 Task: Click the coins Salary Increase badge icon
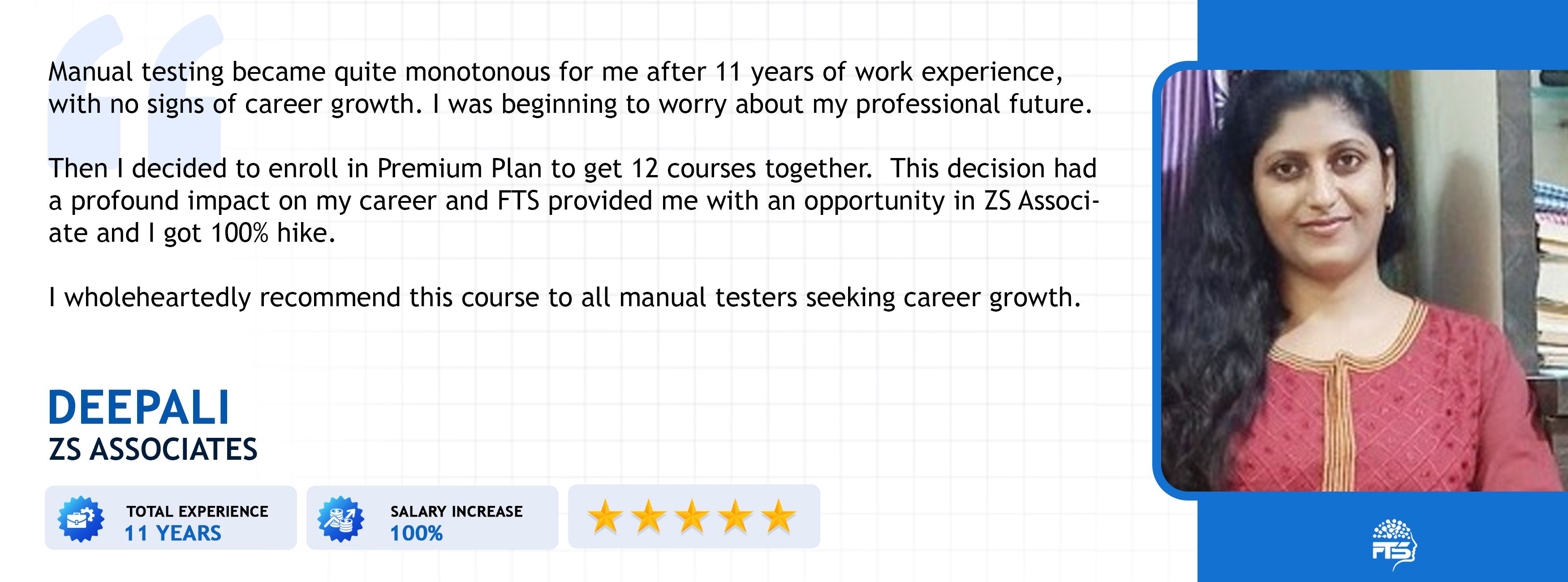coord(341,519)
